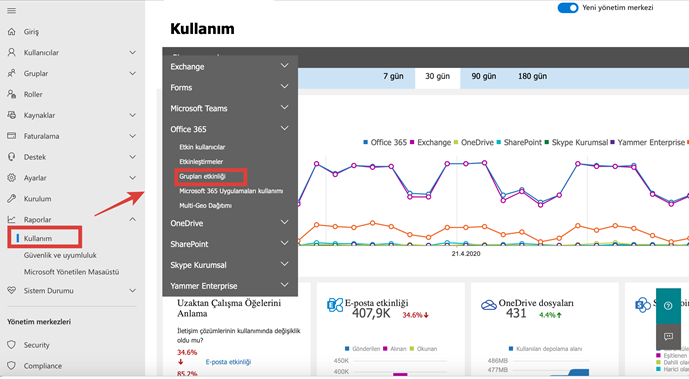Expand the Forms reports chevron
Image resolution: width=689 pixels, height=379 pixels.
tap(285, 87)
